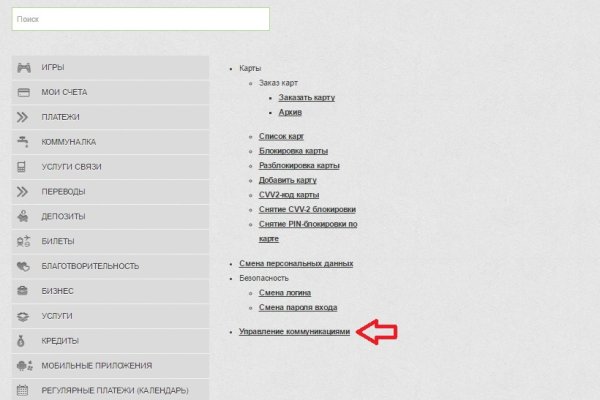Viewport: 600px width, 400px height.
Task: Click the Android icon for МОБИЛЬНЫЕ ПРИЛОЖЕНИЯ
Action: tap(22, 366)
